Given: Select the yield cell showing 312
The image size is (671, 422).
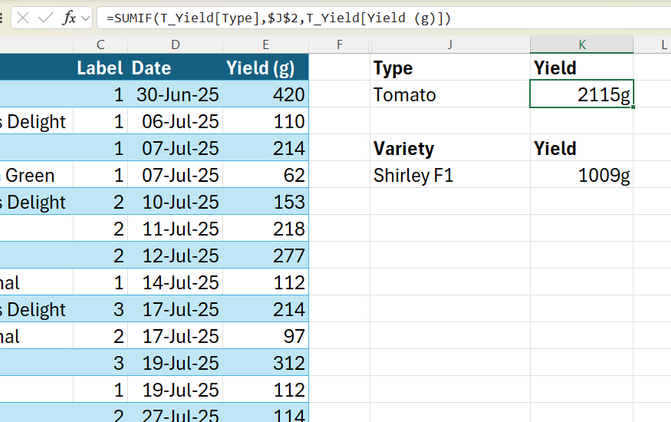Looking at the screenshot, I should click(266, 363).
